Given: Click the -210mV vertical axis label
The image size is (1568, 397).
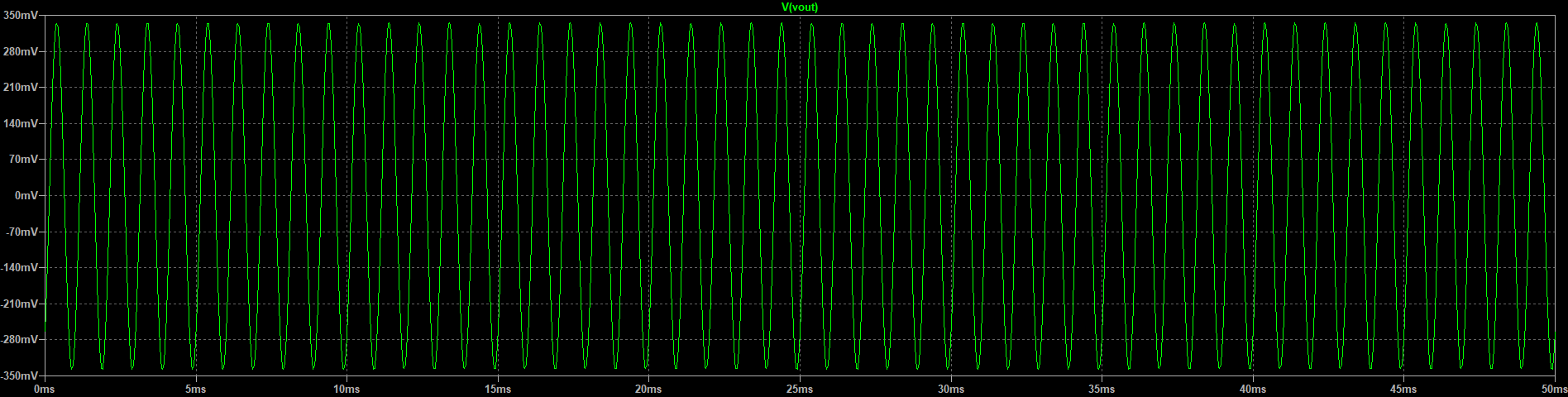Looking at the screenshot, I should pyautogui.click(x=20, y=304).
